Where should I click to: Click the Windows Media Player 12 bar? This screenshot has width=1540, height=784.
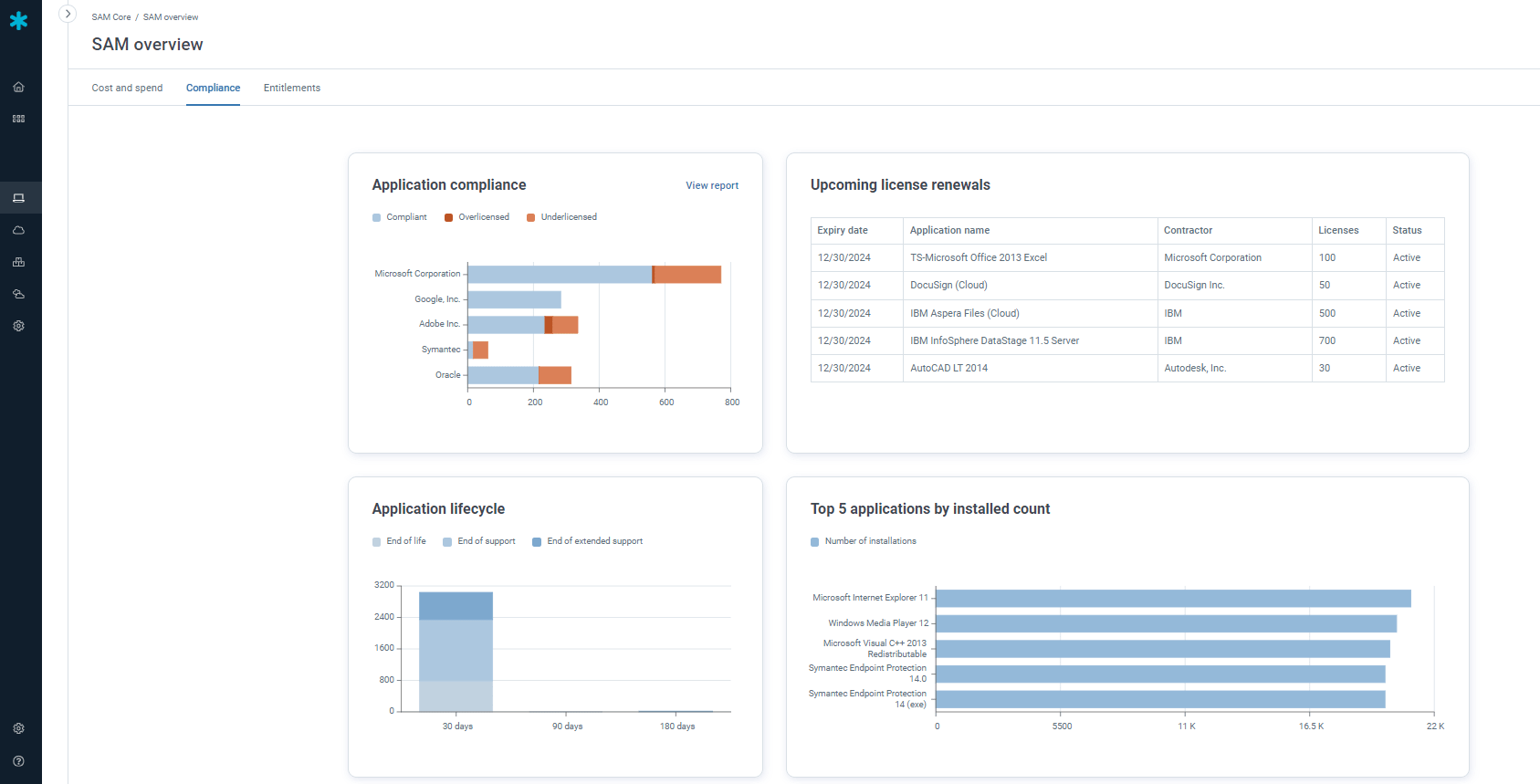(1167, 623)
